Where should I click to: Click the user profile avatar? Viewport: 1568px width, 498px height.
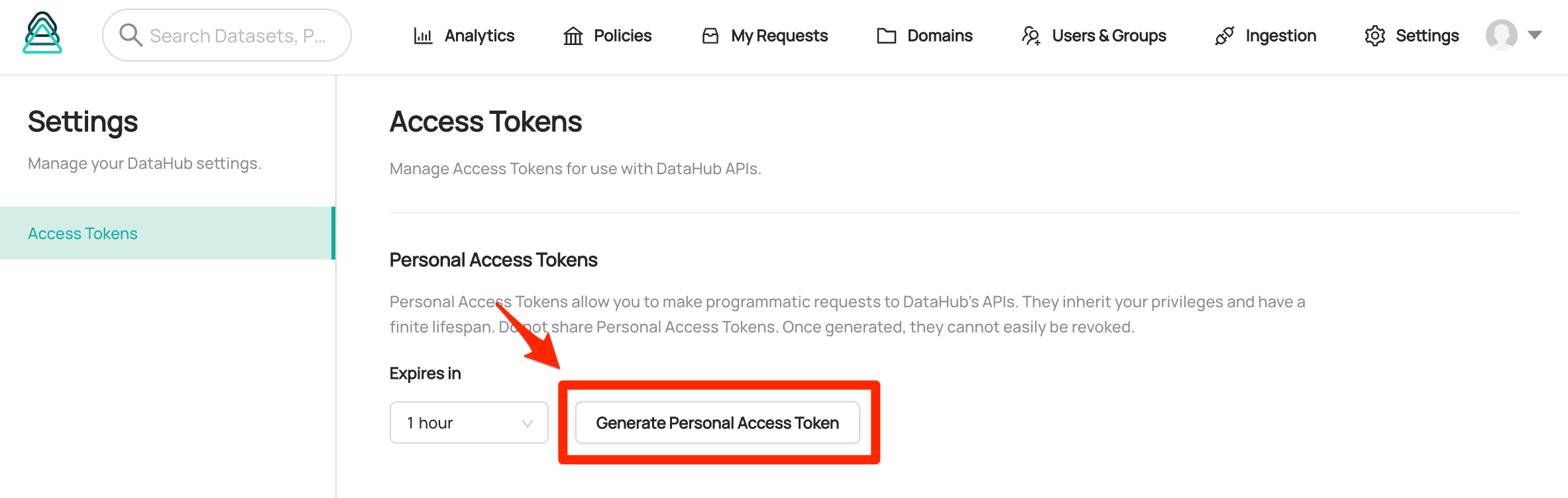tap(1502, 35)
